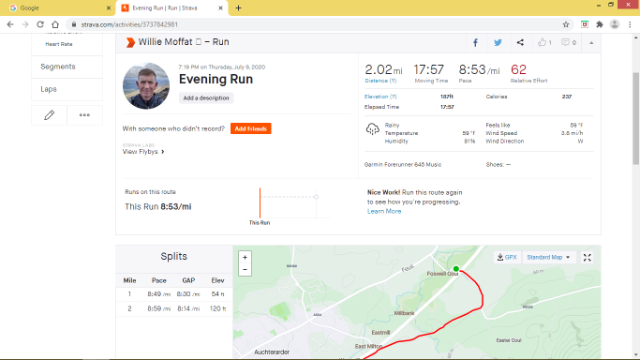Zoom out on the map
The image size is (640, 360).
(x=245, y=270)
